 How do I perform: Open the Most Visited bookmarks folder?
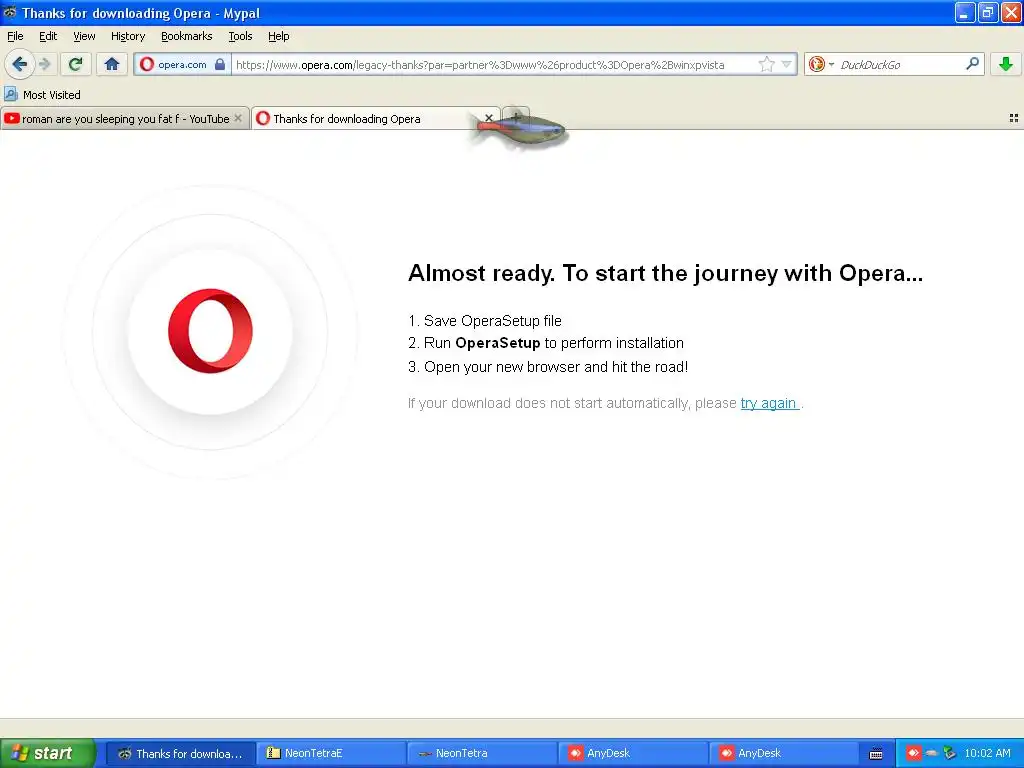coord(42,95)
